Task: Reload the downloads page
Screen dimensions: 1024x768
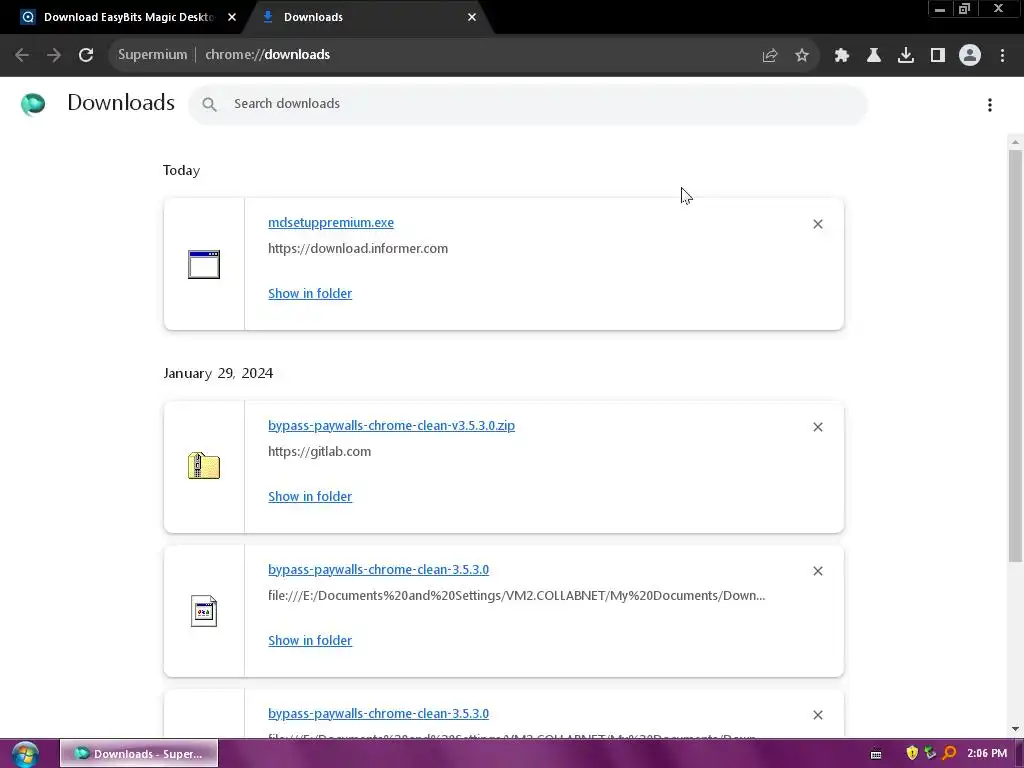Action: click(x=86, y=55)
